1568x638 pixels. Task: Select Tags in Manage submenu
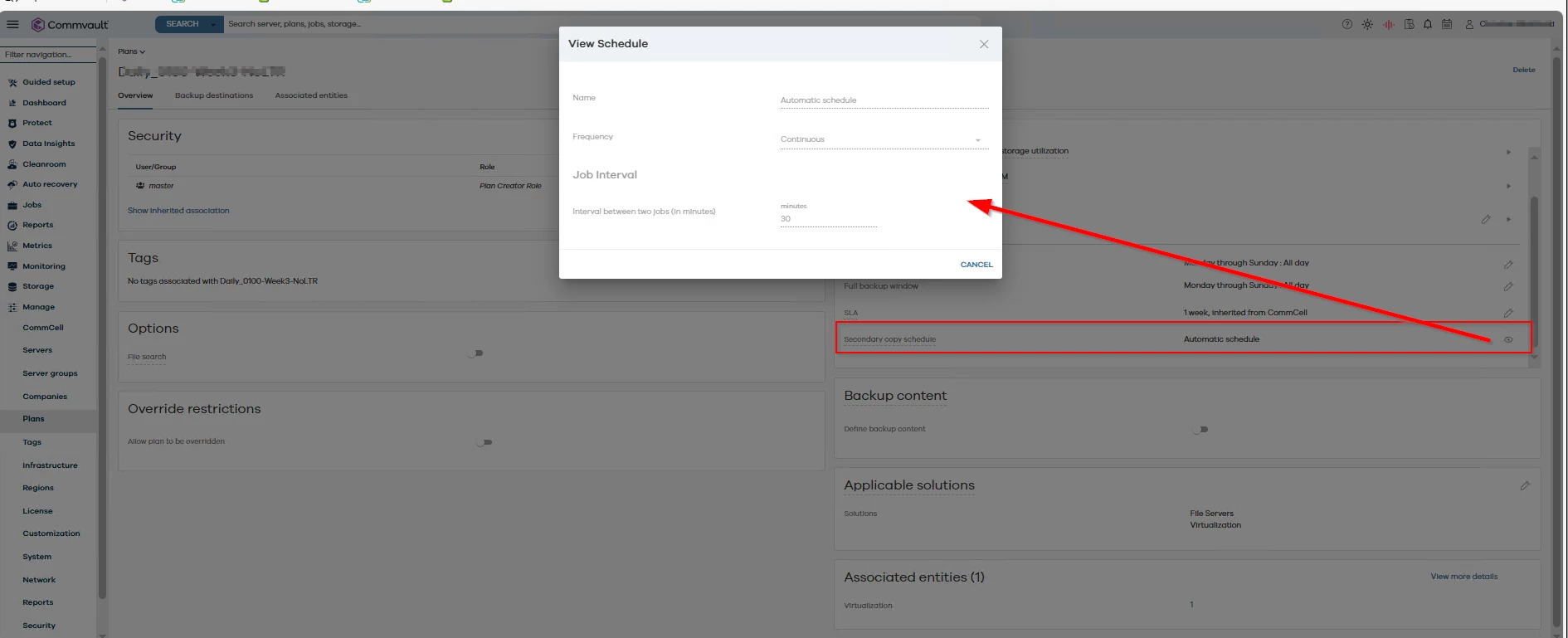32,442
